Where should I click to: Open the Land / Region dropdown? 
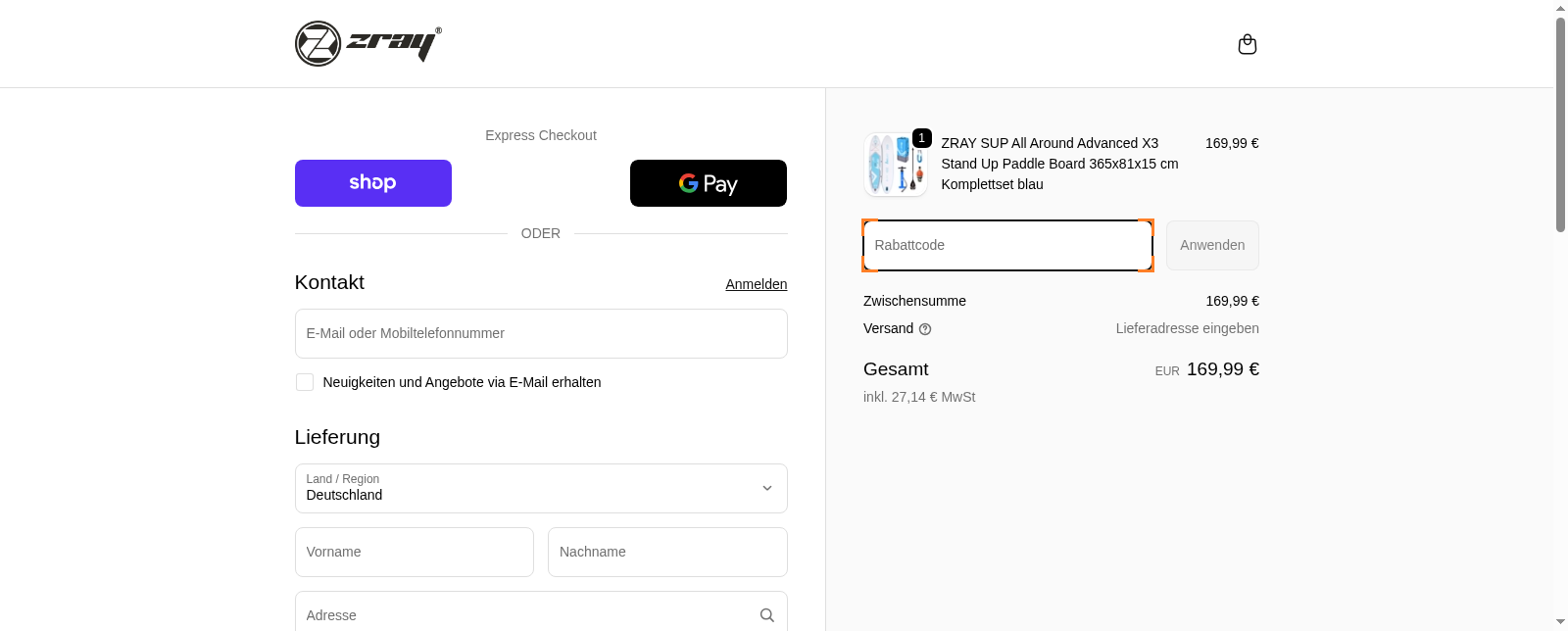[x=541, y=488]
